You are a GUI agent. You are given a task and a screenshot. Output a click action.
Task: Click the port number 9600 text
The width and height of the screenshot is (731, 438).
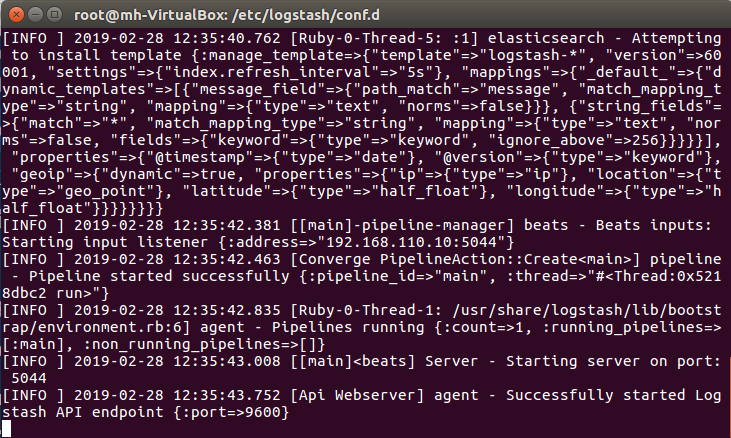click(262, 412)
